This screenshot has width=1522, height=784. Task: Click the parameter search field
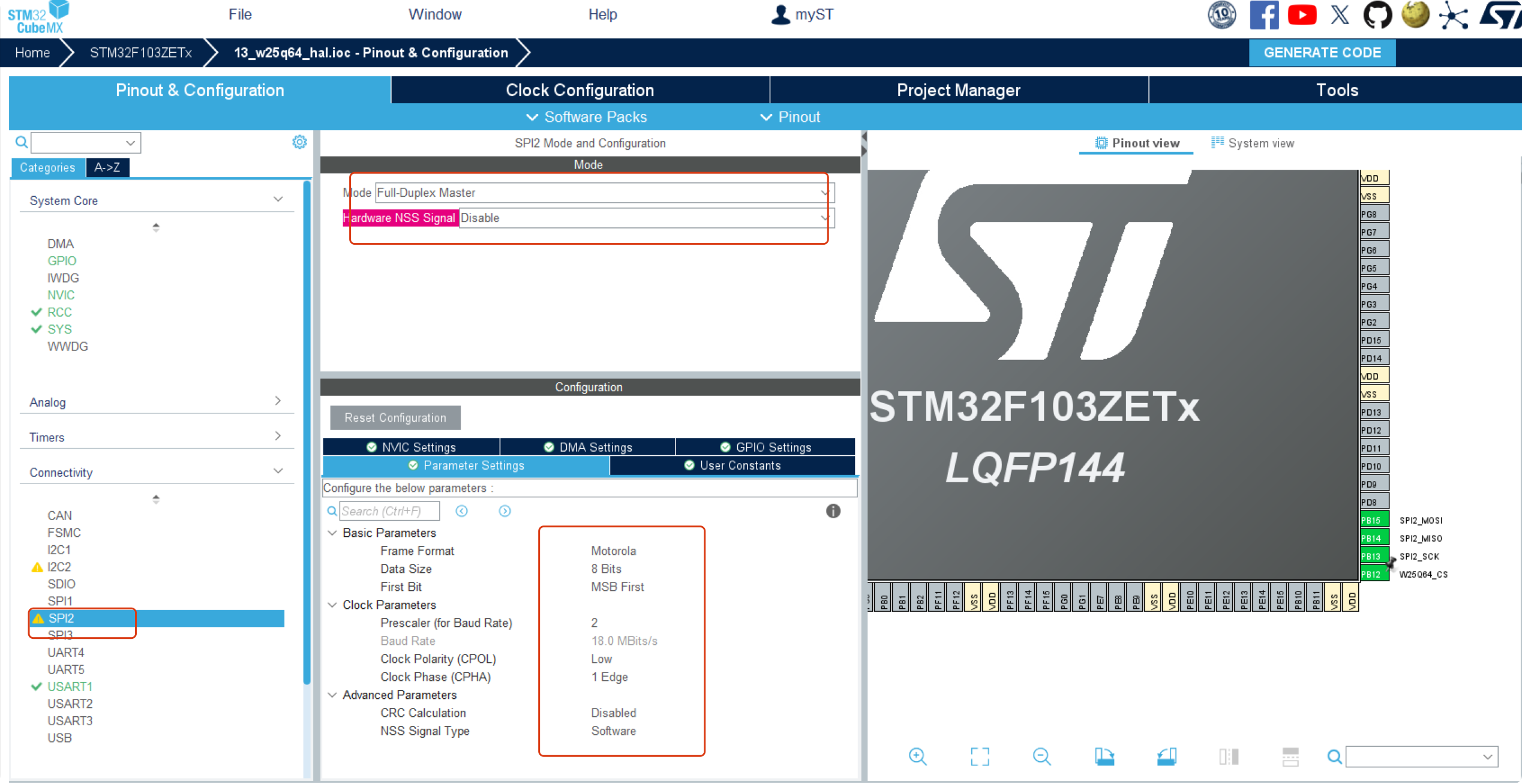[389, 510]
